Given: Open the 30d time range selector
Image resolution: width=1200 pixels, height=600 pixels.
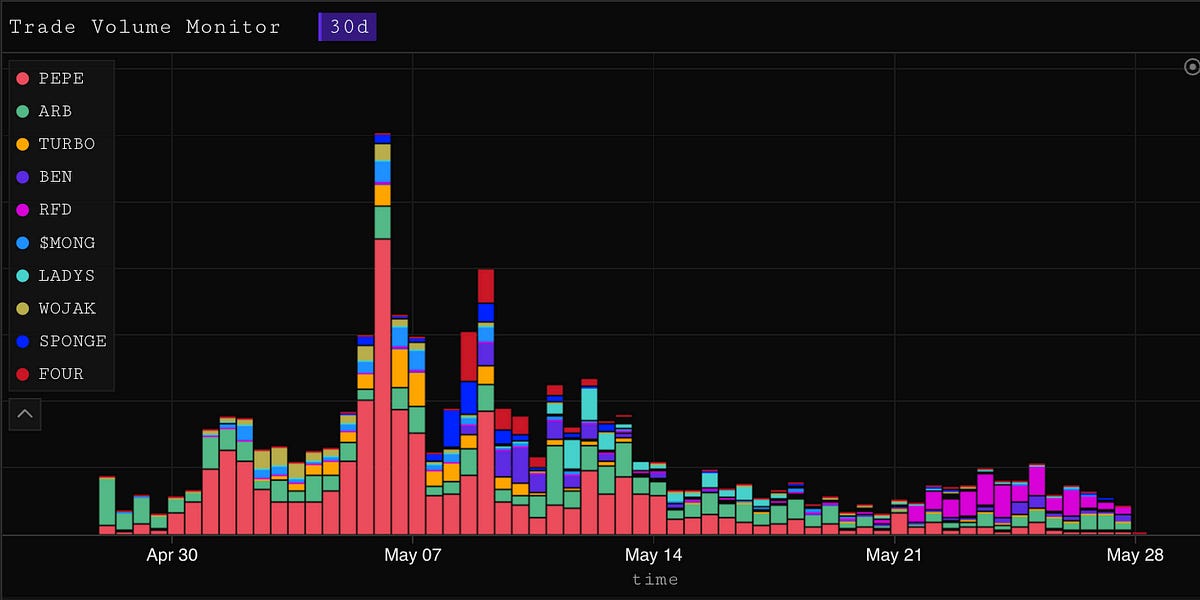Looking at the screenshot, I should (347, 27).
